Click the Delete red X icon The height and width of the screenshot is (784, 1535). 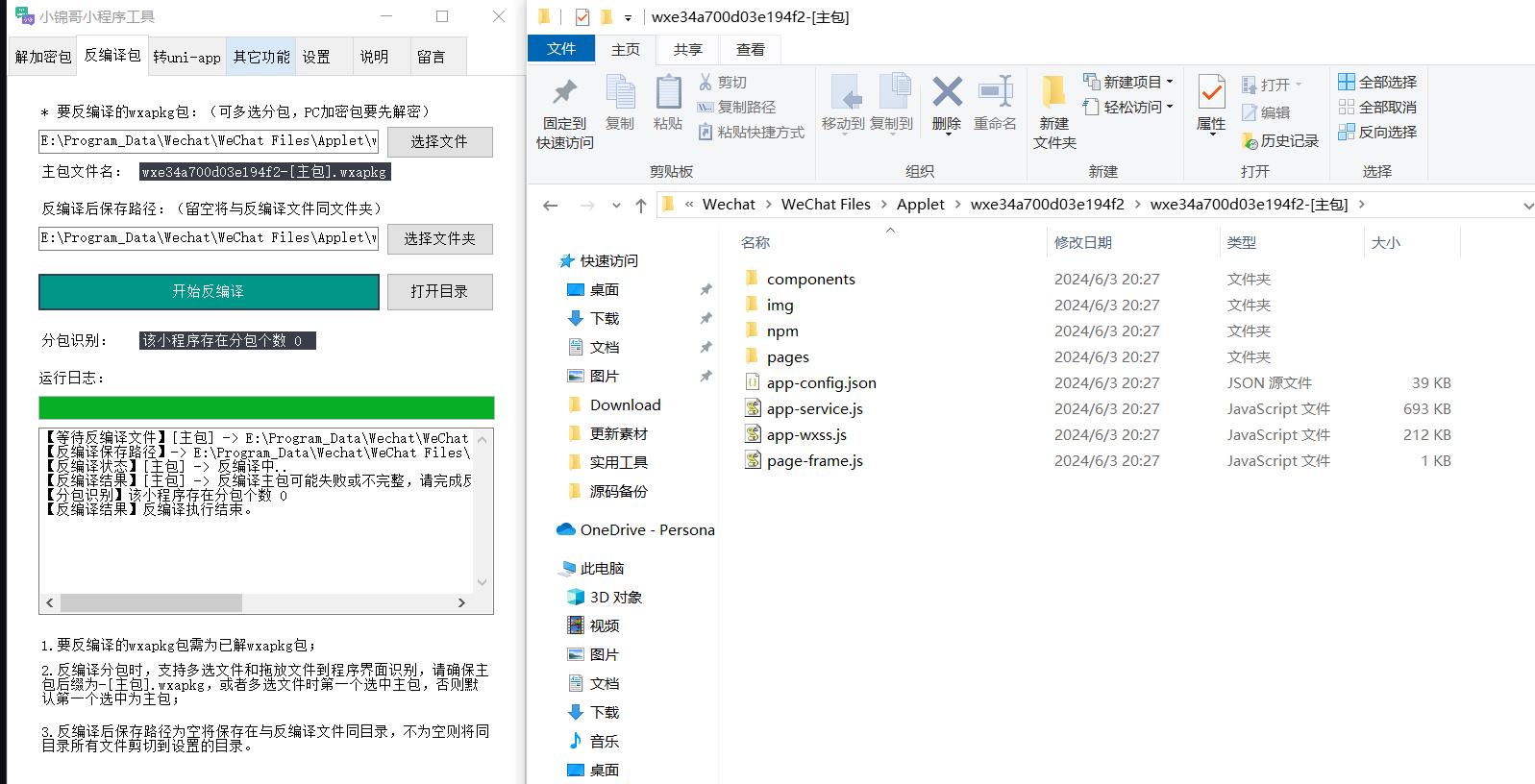click(947, 103)
